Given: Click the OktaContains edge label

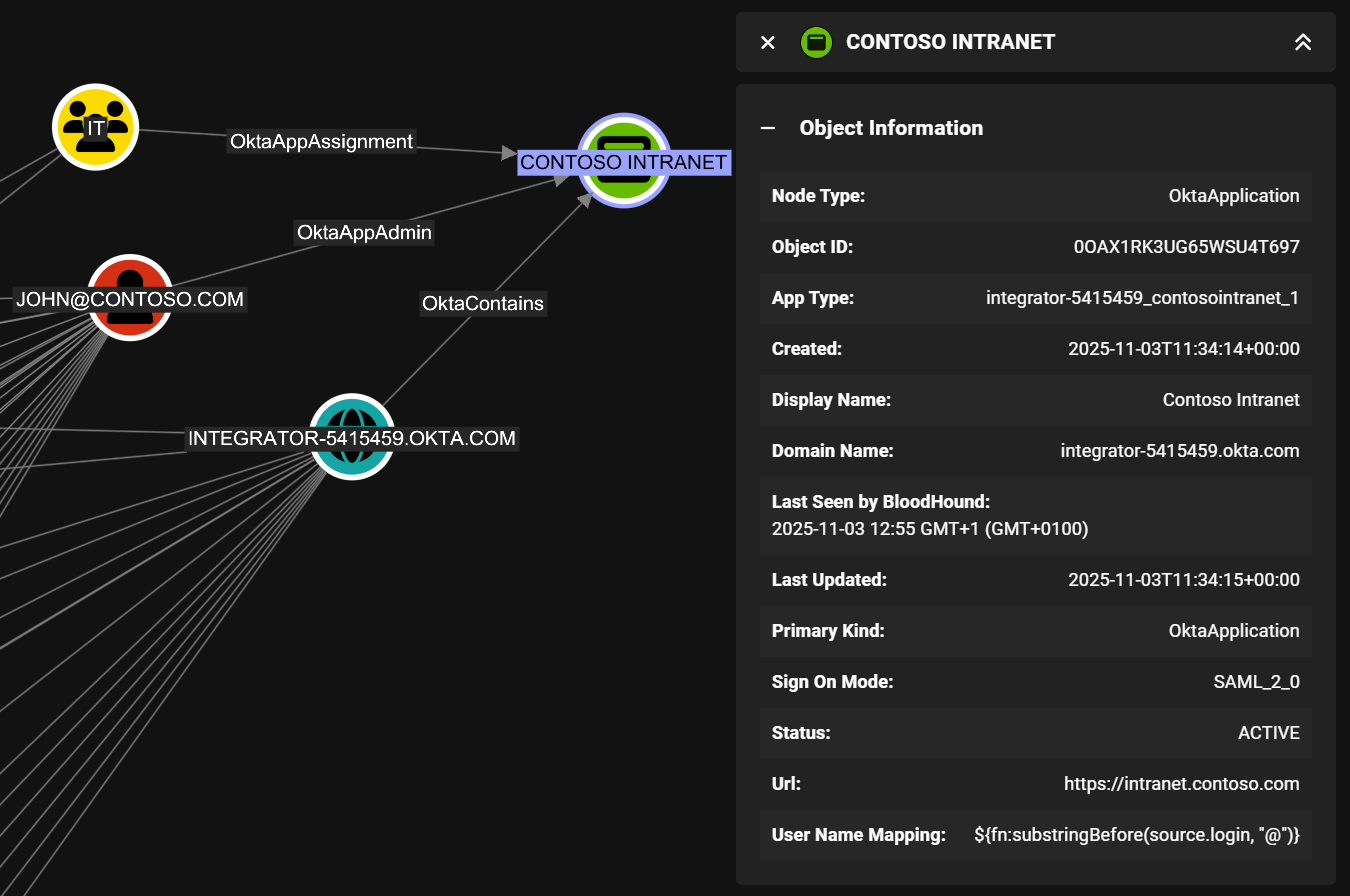Looking at the screenshot, I should (x=483, y=303).
